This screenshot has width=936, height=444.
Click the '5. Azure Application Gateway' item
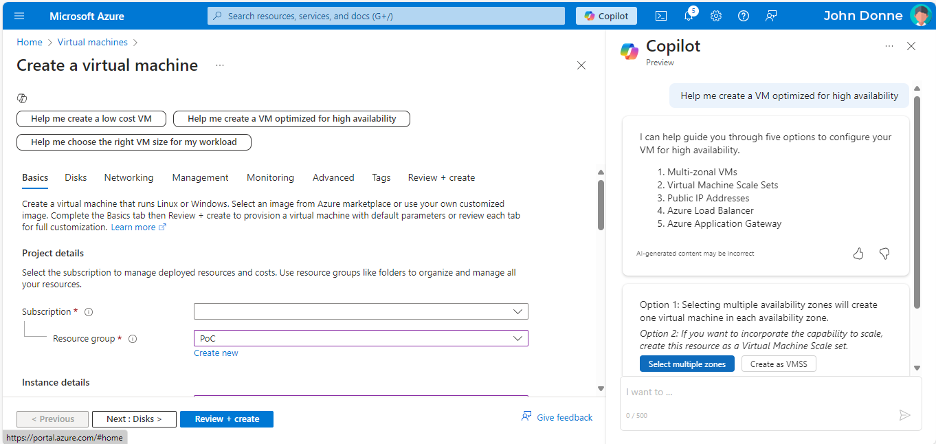coord(719,224)
